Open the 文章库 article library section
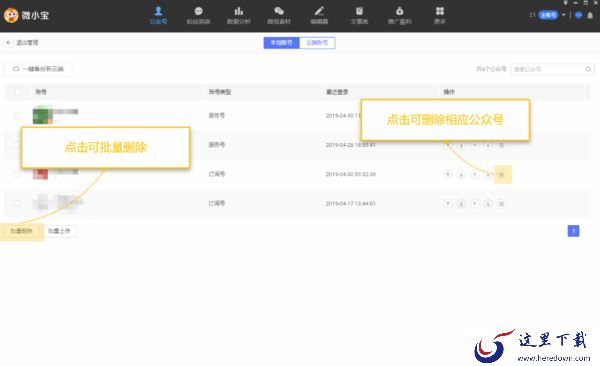The image size is (600, 366). click(359, 15)
